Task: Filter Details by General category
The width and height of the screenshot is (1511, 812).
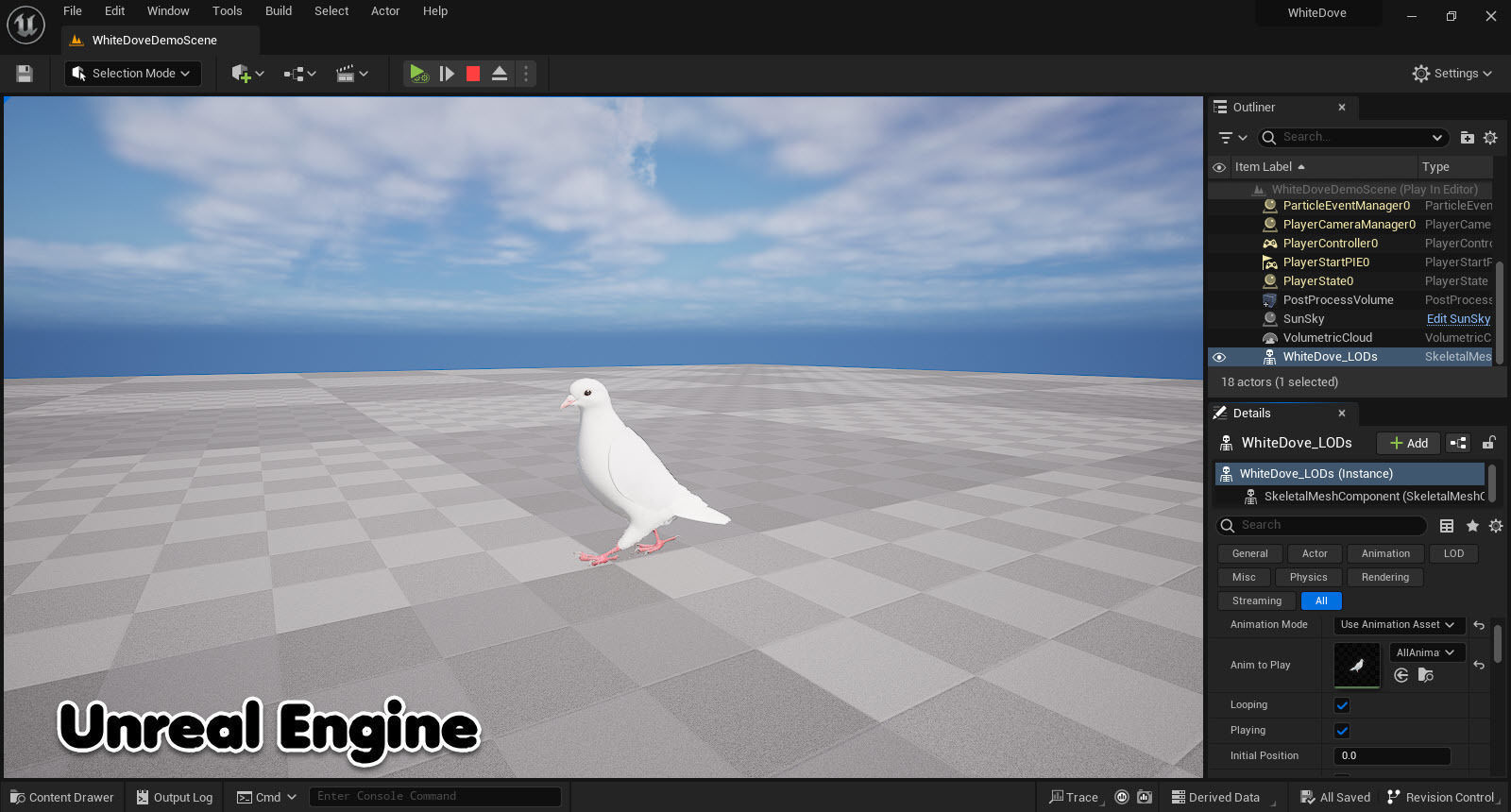Action: [x=1249, y=554]
